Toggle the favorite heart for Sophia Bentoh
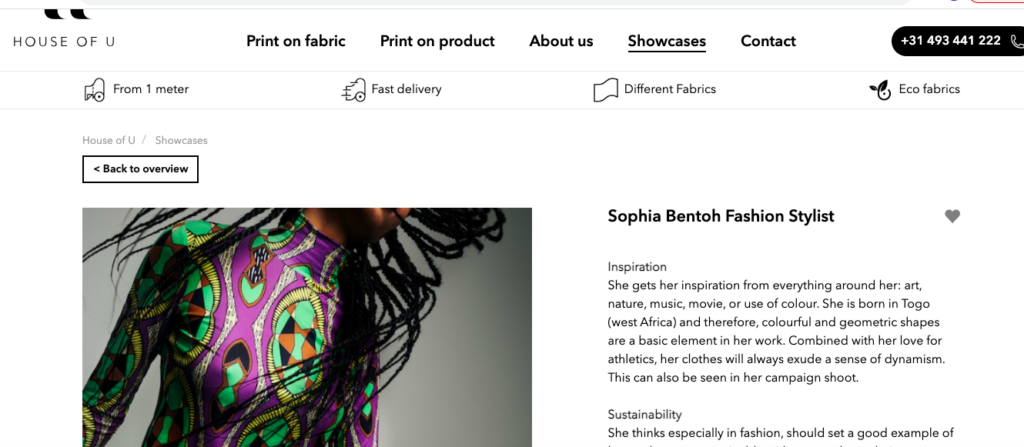Viewport: 1024px width, 447px height. 952,216
